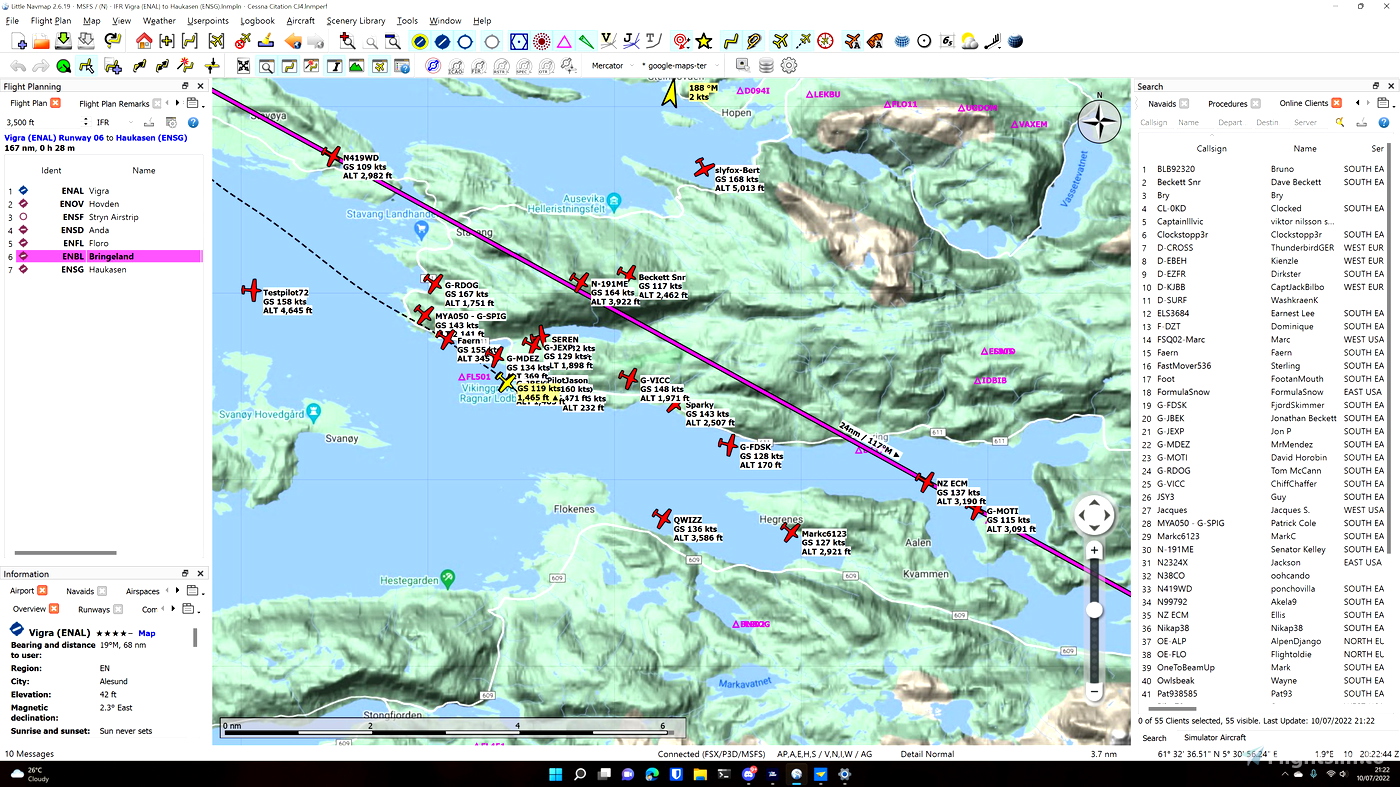This screenshot has height=787, width=1400.
Task: Reset map to show all
Action: pyautogui.click(x=243, y=67)
